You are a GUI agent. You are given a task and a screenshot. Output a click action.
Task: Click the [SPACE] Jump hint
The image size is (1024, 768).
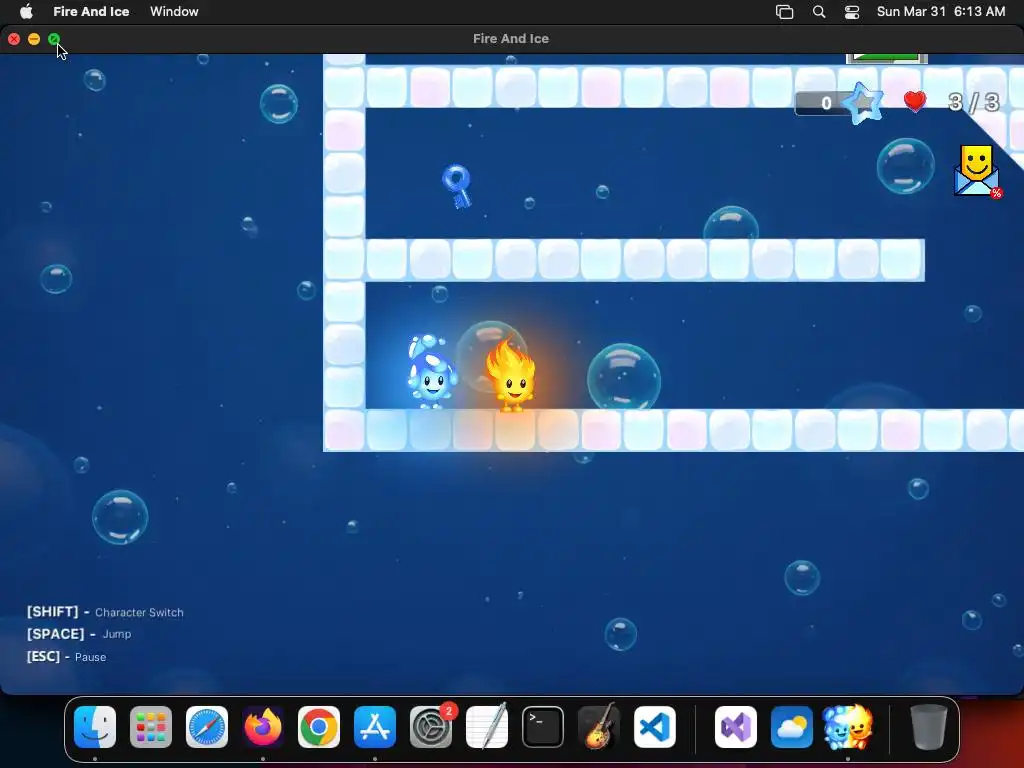point(79,634)
